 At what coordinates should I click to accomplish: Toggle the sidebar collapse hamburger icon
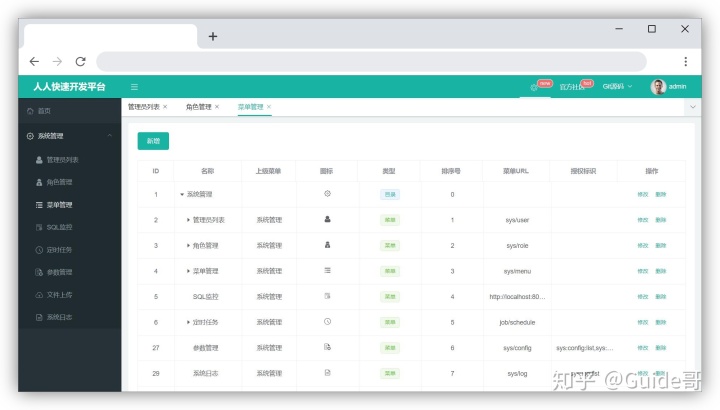point(135,87)
